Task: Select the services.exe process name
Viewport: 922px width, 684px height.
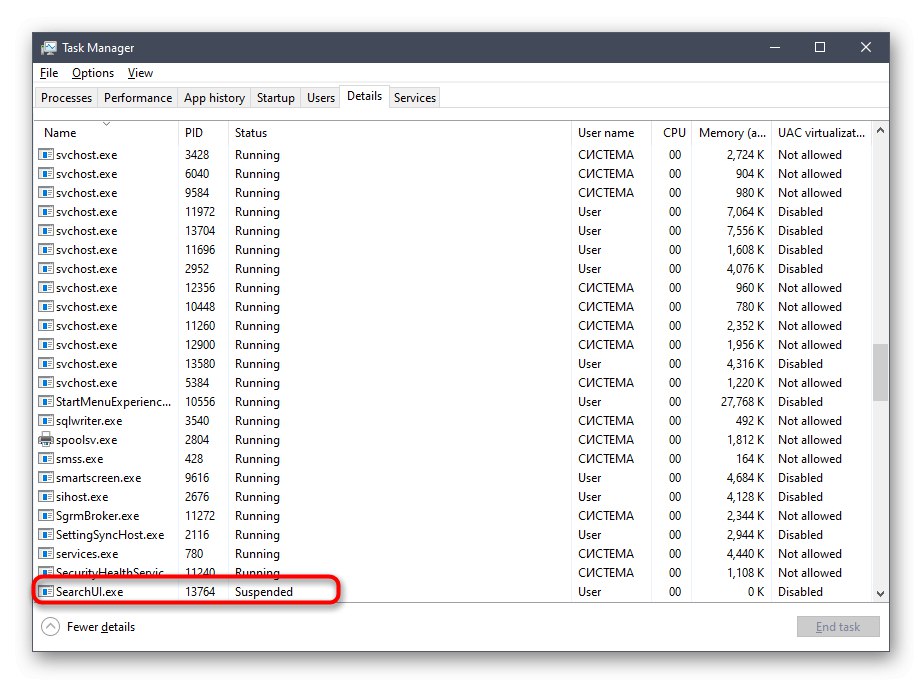Action: pyautogui.click(x=87, y=554)
